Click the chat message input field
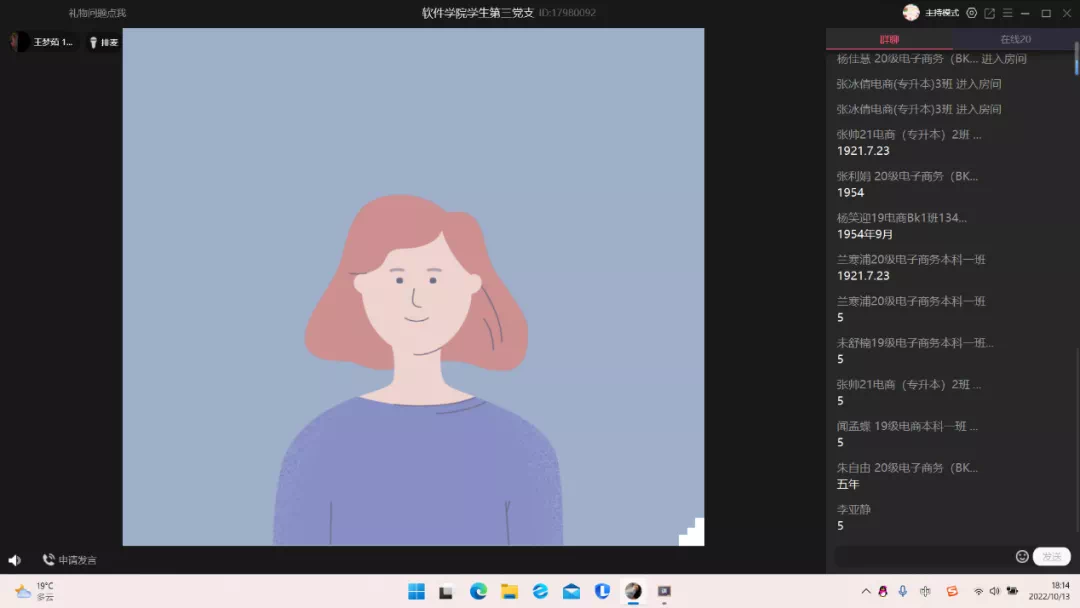The height and width of the screenshot is (608, 1080). click(922, 556)
